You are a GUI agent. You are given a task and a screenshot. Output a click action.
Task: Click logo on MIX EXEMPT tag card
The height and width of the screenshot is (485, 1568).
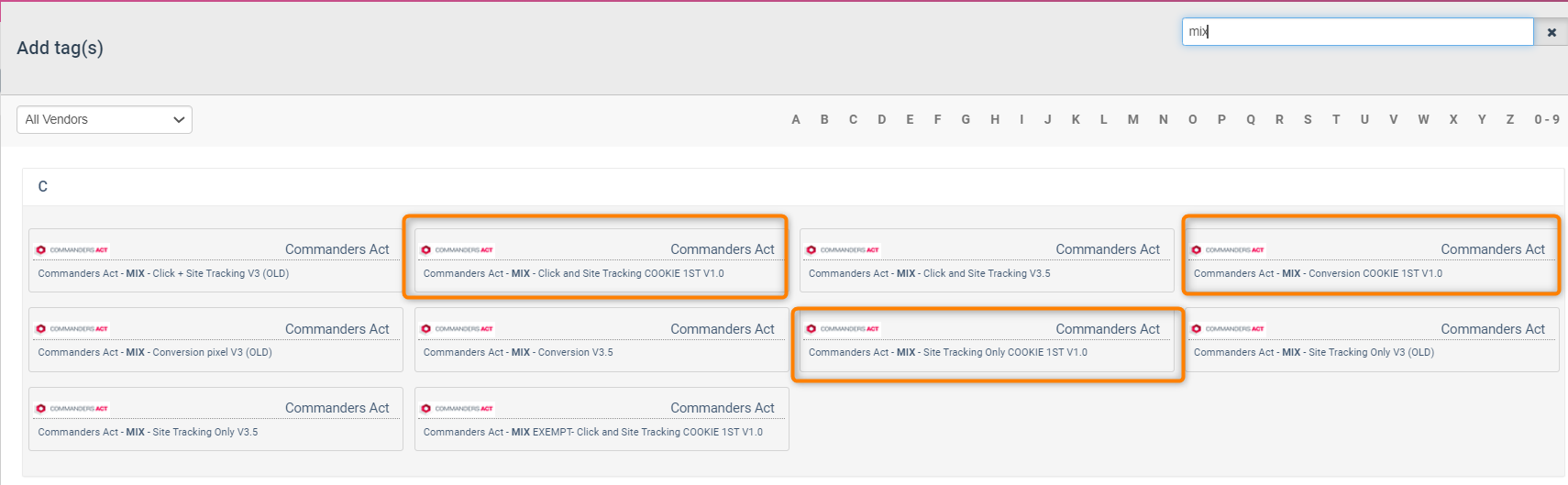(x=458, y=408)
